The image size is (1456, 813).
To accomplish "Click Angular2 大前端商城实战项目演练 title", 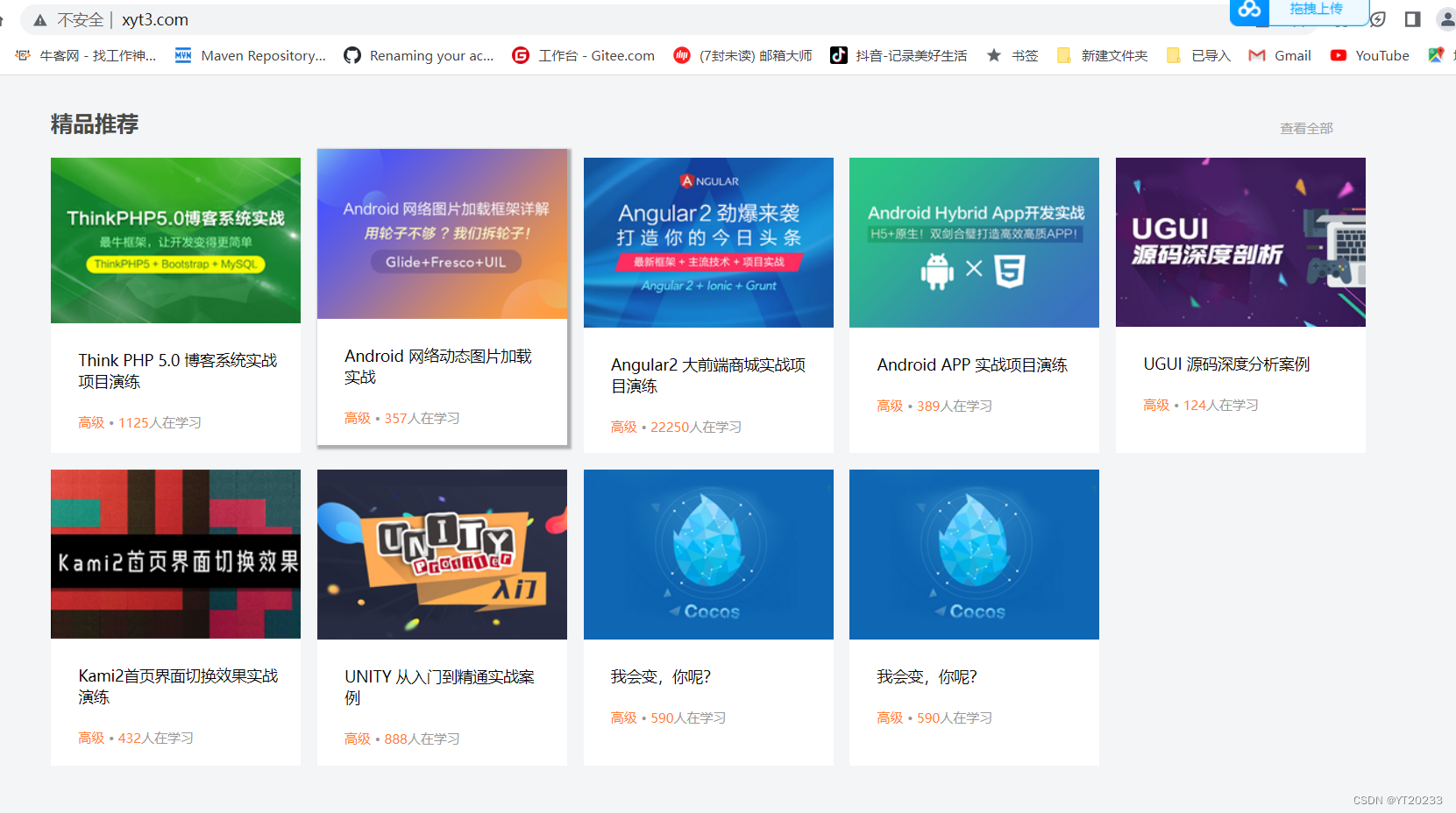I will (708, 375).
